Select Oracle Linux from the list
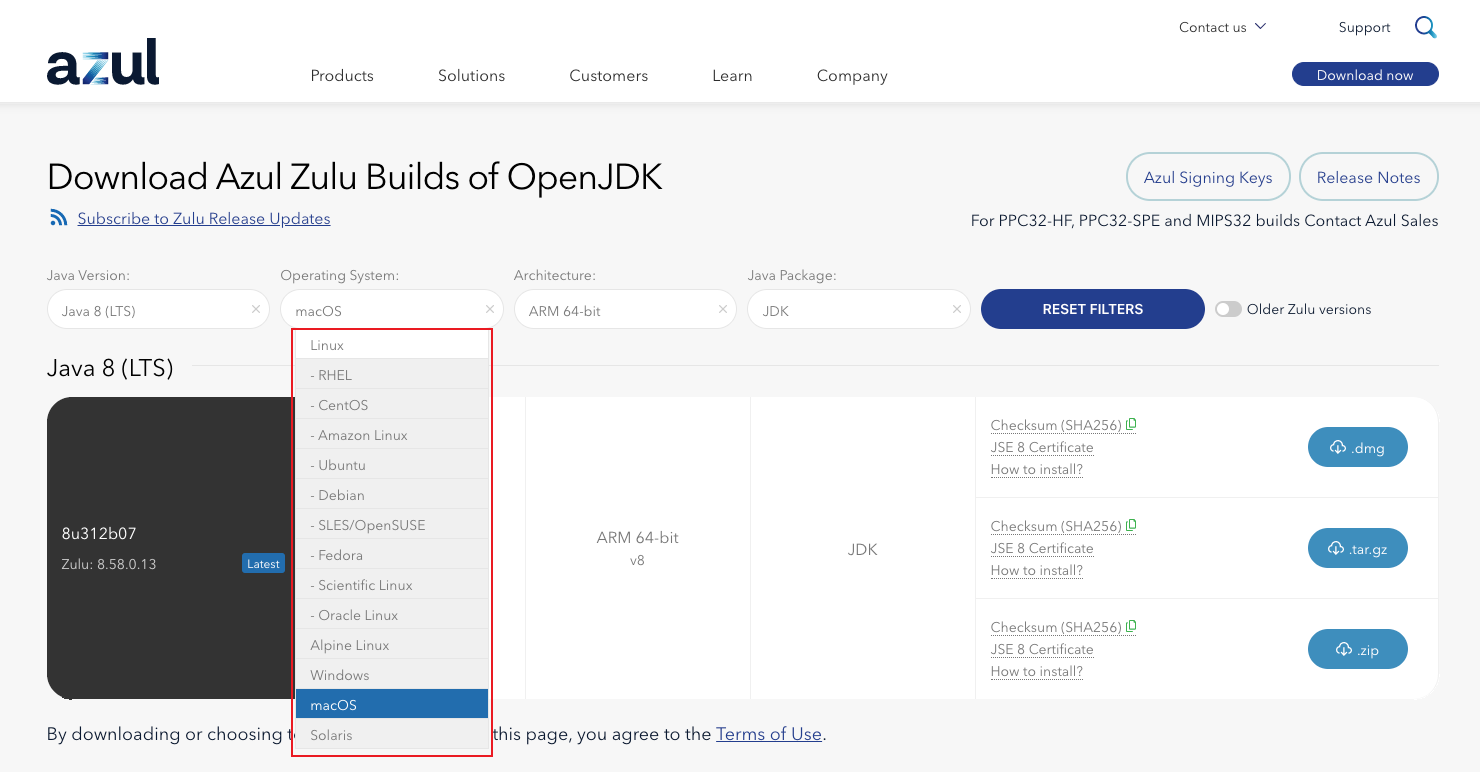The width and height of the screenshot is (1480, 772). point(392,615)
